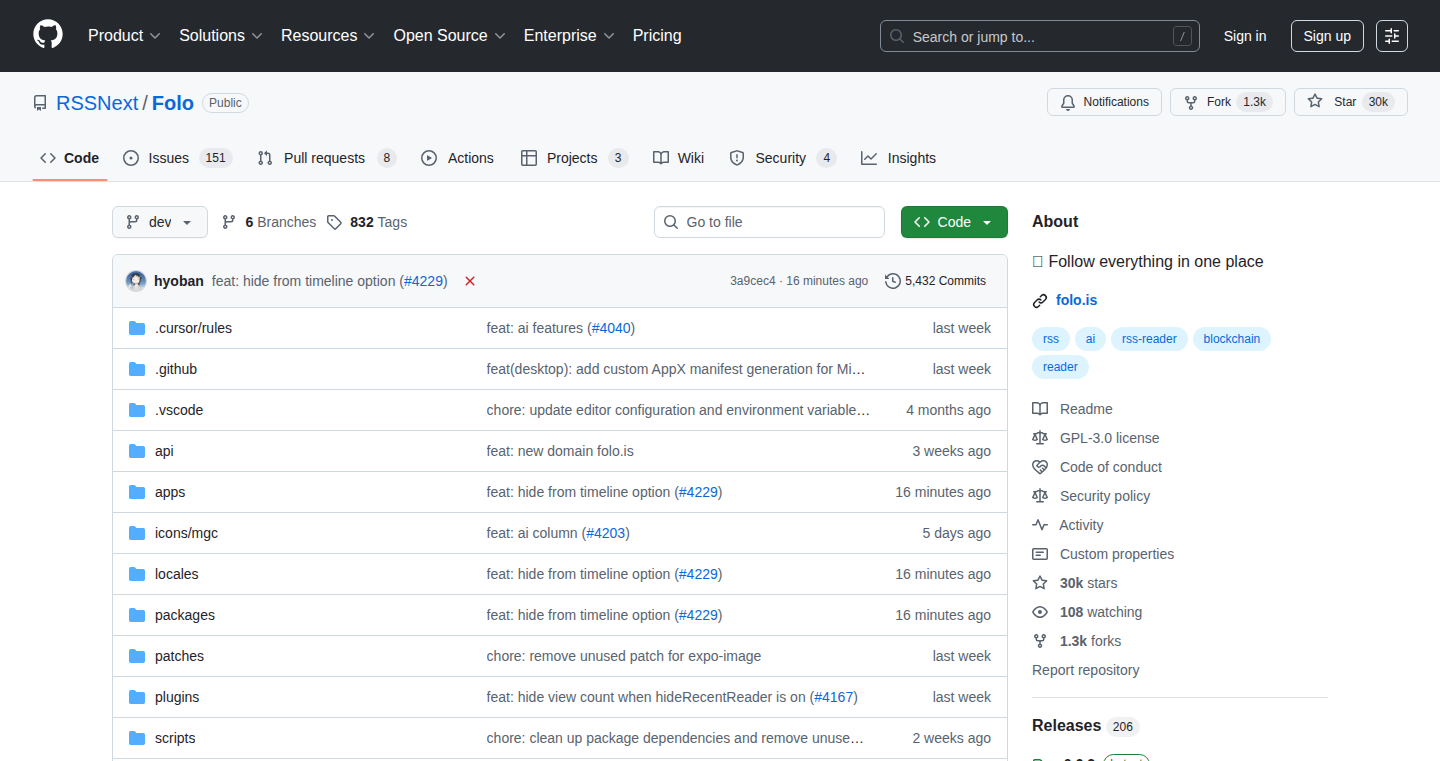
Task: Click the GPL-3.0 license scale icon
Action: pos(1040,438)
